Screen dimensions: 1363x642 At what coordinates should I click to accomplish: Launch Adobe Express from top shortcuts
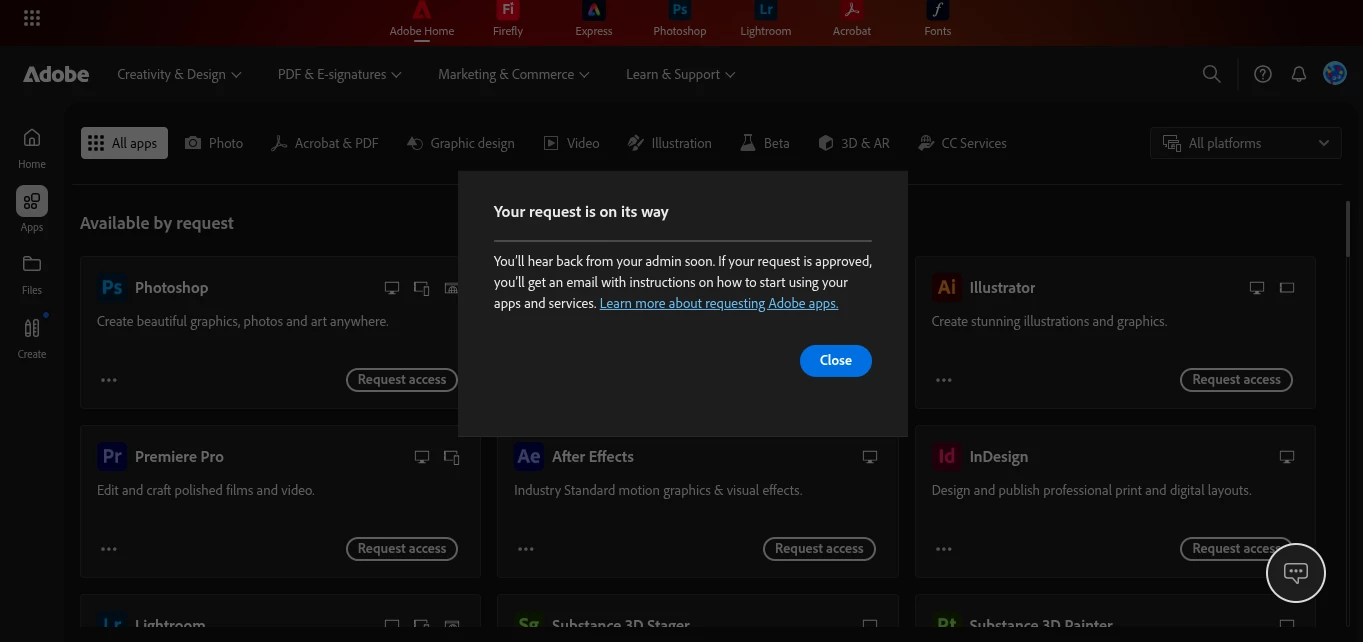[x=594, y=19]
